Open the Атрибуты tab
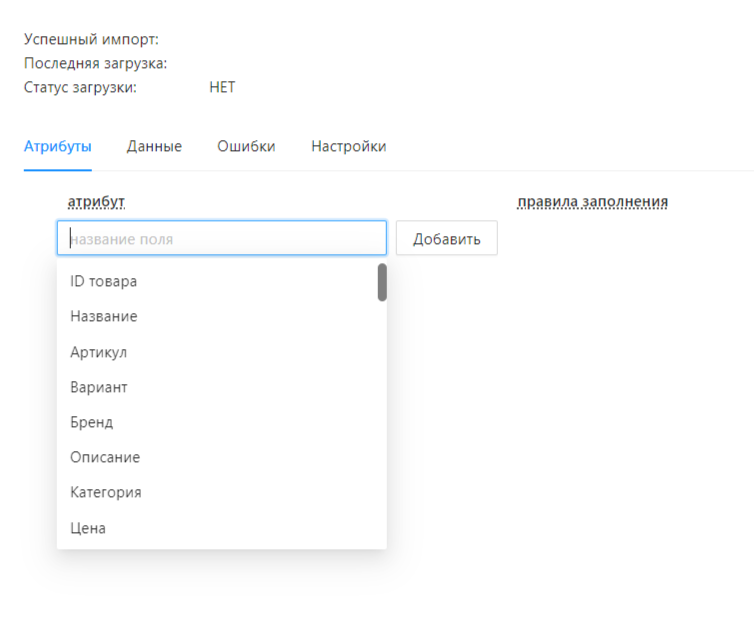754x624 pixels. point(57,146)
